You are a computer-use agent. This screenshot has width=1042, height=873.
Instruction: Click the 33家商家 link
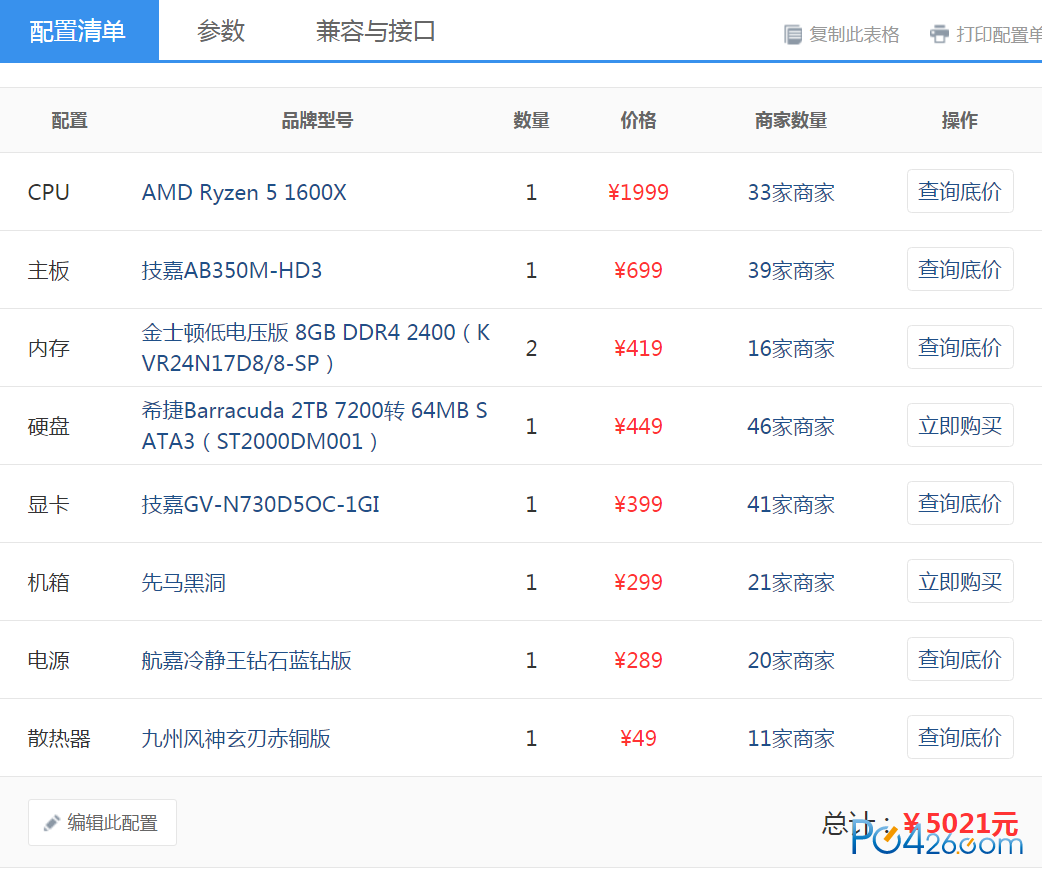click(791, 193)
